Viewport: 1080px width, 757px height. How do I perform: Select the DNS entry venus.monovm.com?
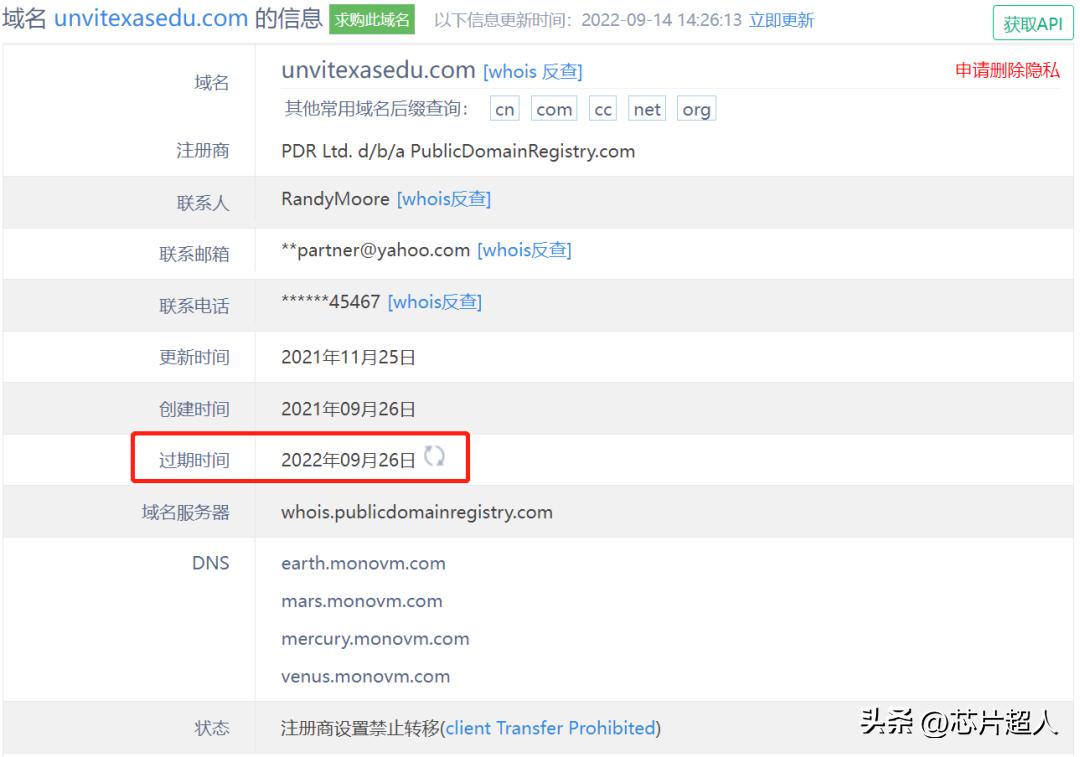point(366,676)
